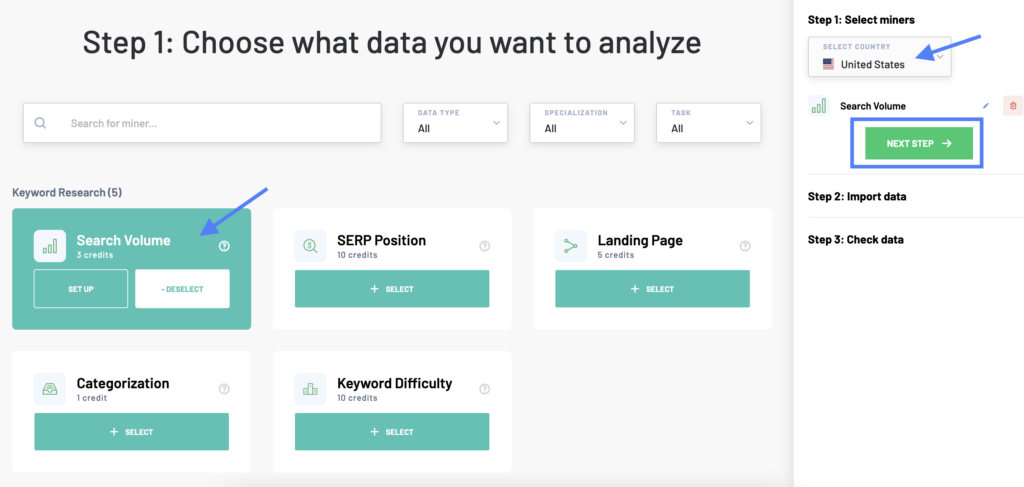
Task: Edit Search Volume miner using pencil icon
Action: [x=986, y=106]
